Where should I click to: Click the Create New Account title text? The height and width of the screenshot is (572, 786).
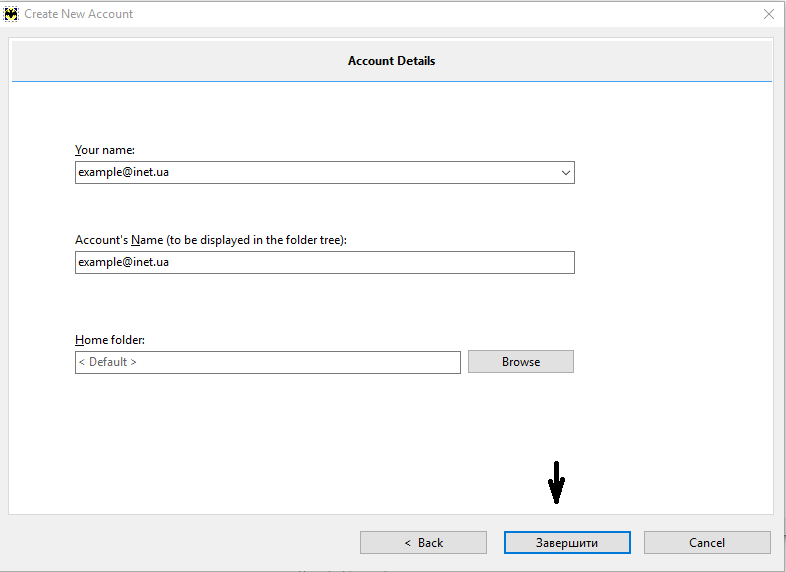79,14
